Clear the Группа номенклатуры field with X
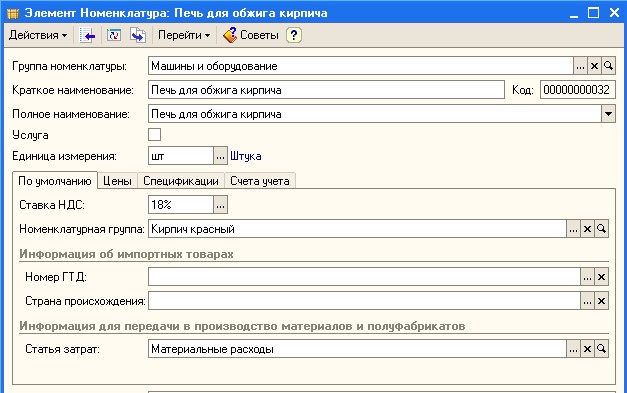The height and width of the screenshot is (393, 627). coord(595,66)
